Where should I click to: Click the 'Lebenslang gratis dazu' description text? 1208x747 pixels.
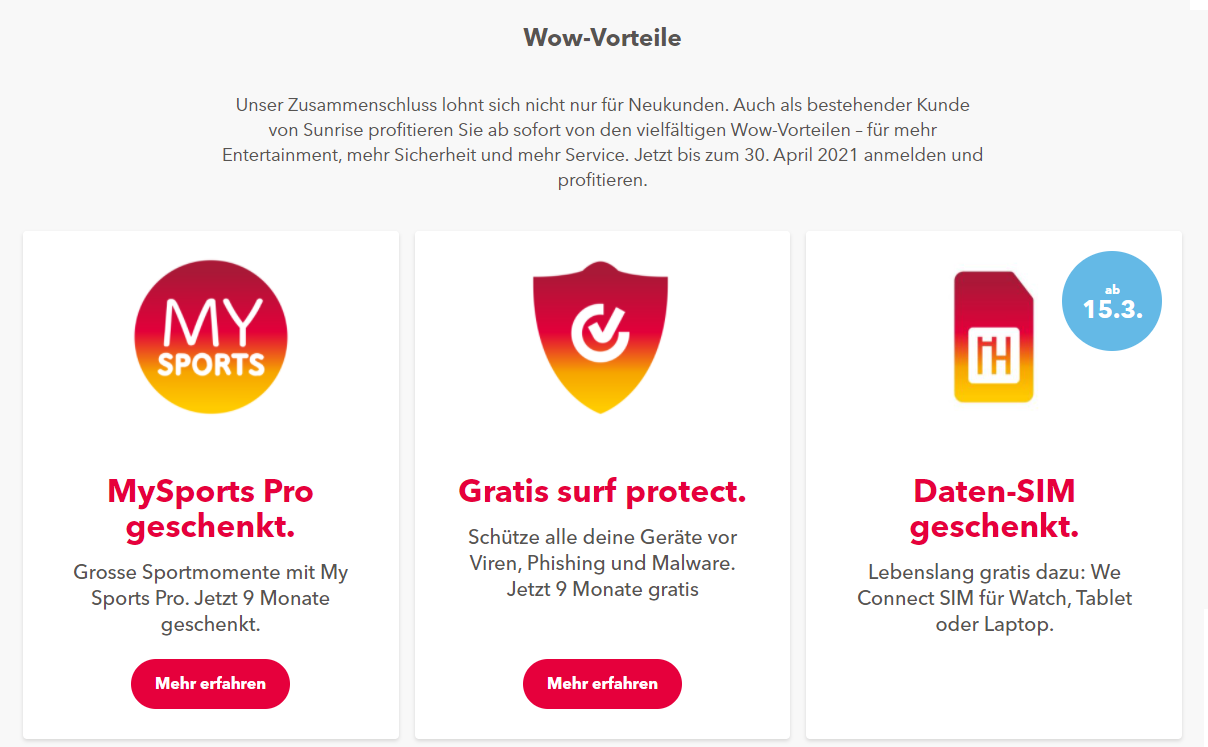(x=994, y=598)
